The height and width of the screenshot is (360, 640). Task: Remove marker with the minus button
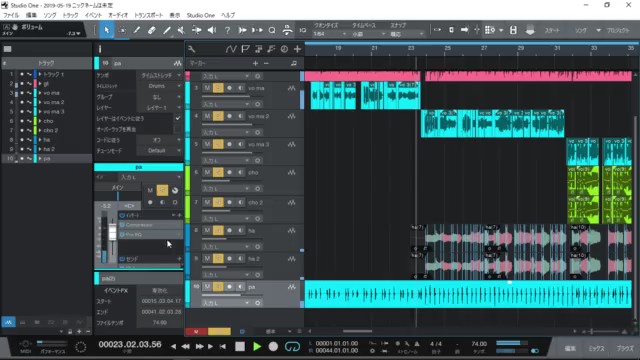pyautogui.click(x=266, y=63)
